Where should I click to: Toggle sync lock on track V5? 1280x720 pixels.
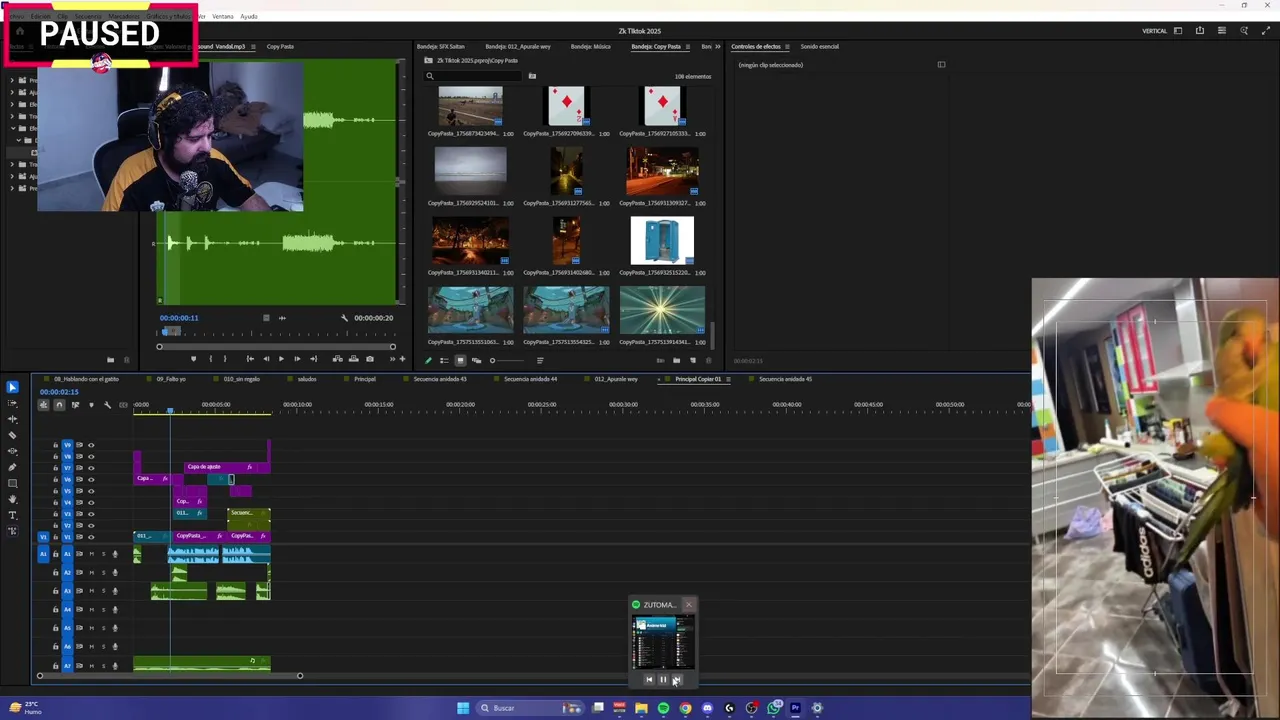[80, 491]
